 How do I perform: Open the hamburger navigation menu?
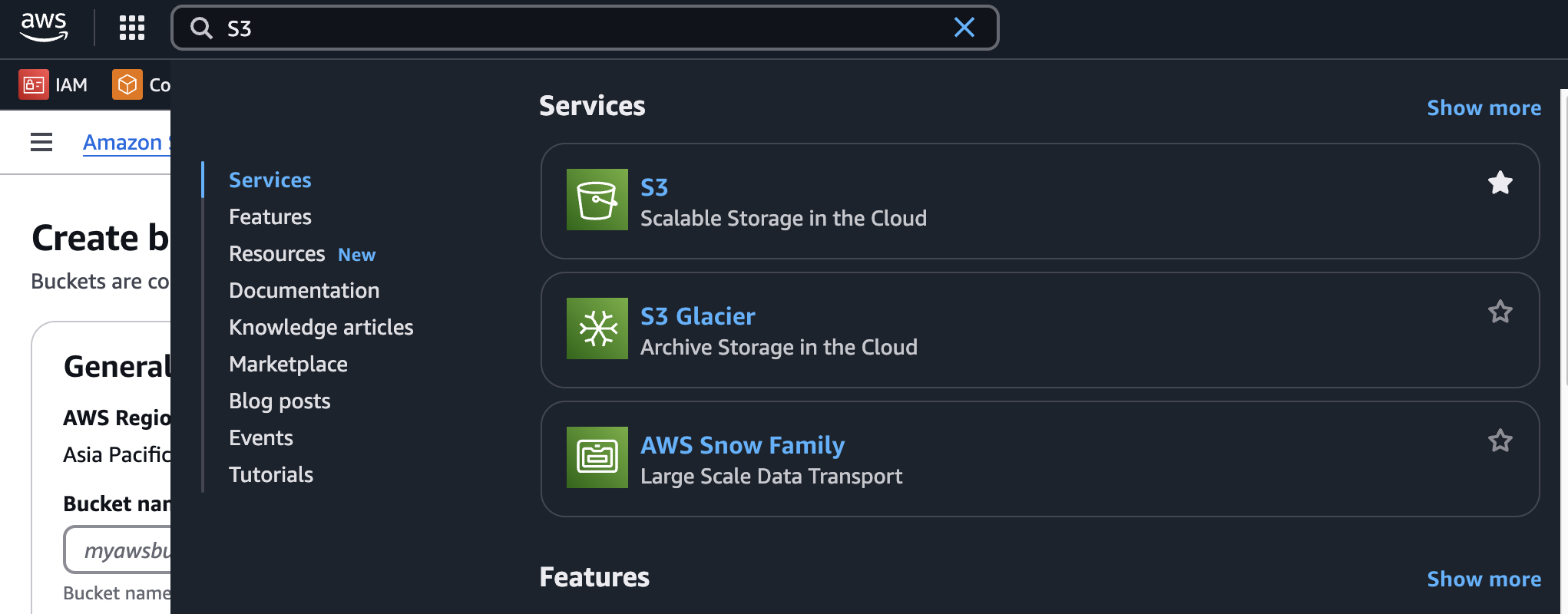click(41, 142)
